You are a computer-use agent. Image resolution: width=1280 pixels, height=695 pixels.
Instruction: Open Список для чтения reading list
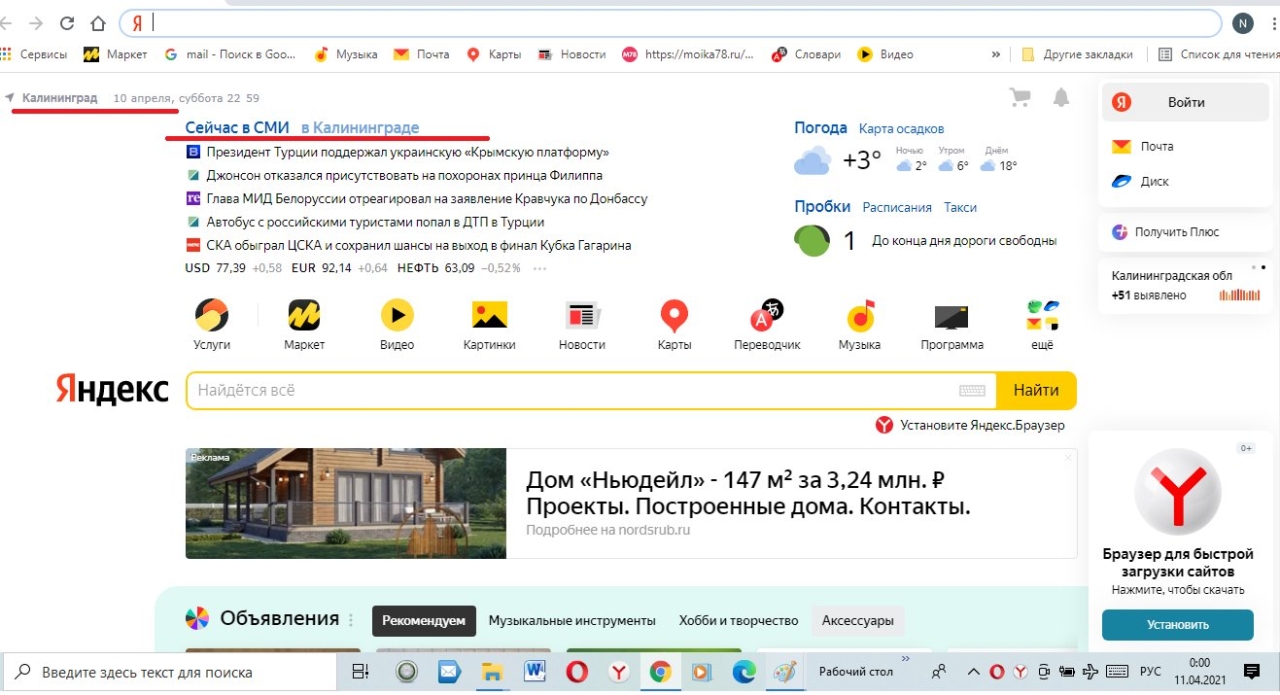coord(1218,54)
